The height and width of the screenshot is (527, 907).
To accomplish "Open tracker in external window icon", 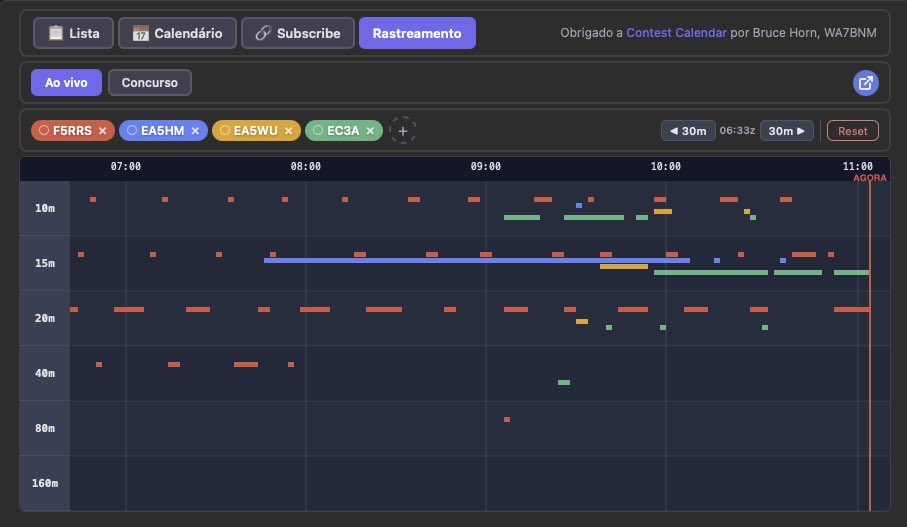I will [865, 83].
